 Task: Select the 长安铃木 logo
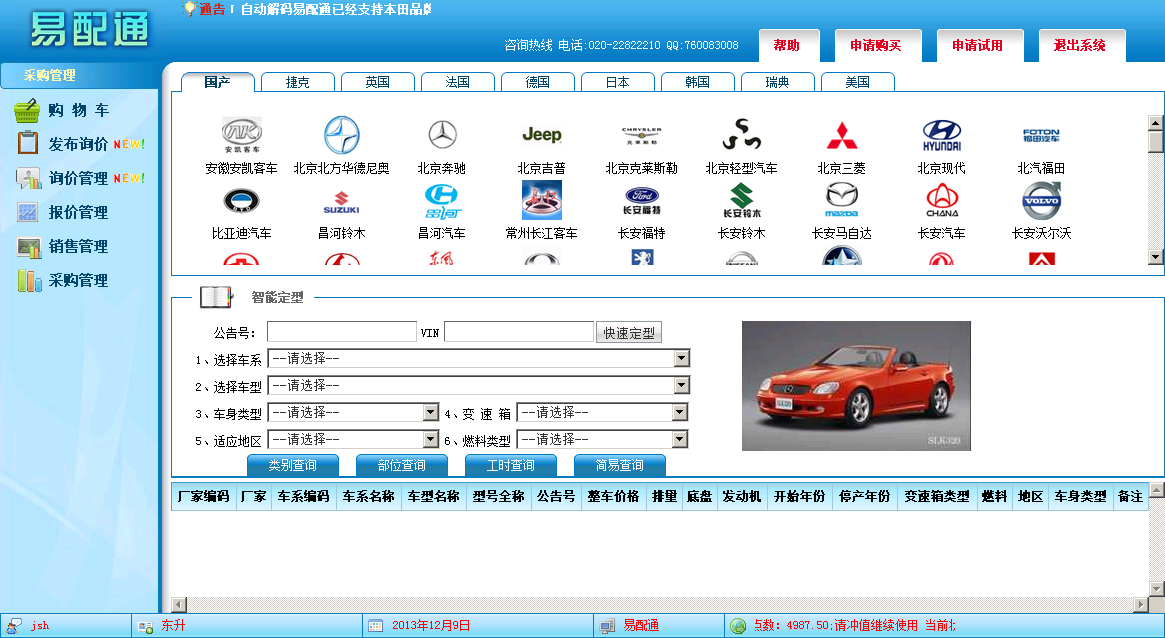click(x=741, y=201)
